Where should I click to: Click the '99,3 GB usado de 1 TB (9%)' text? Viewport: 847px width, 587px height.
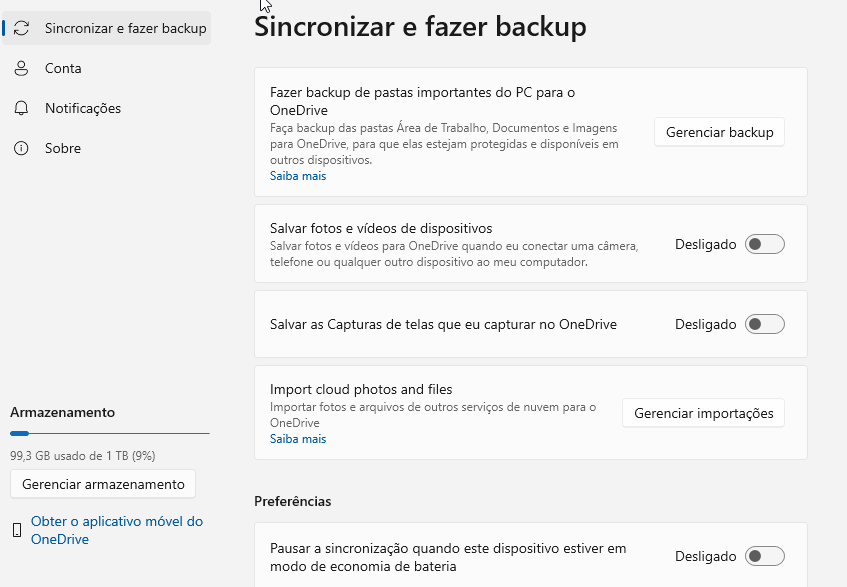click(83, 456)
